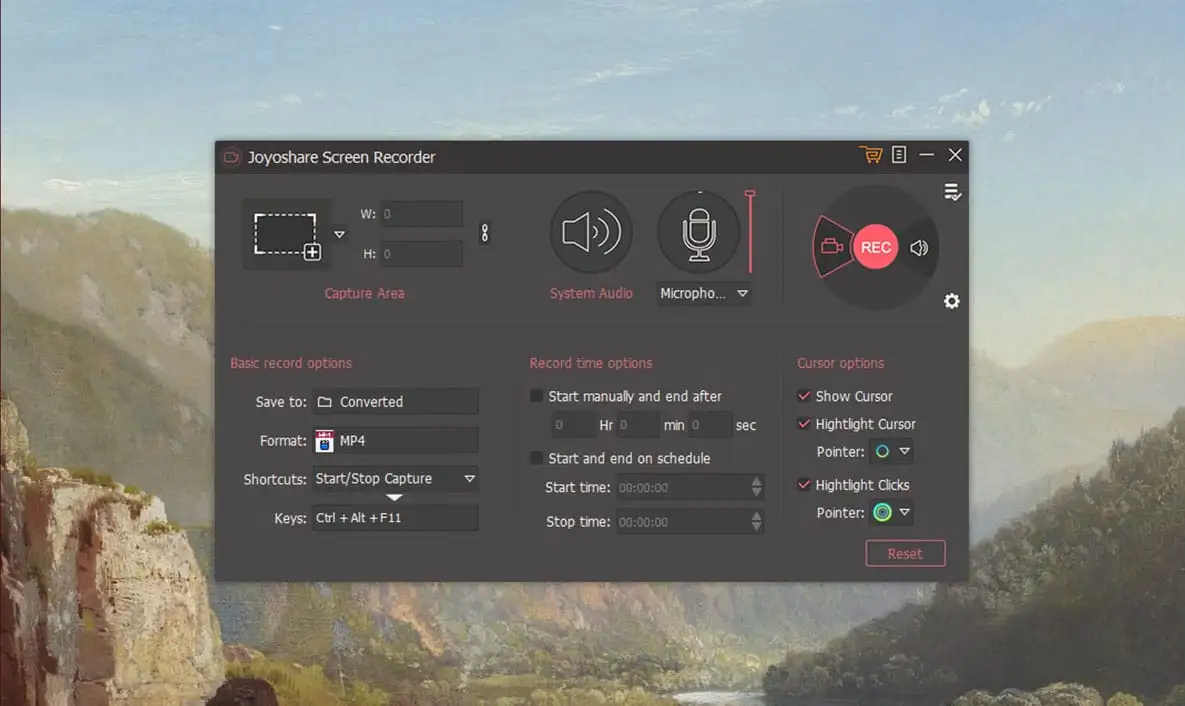Open the Highlight Cursor pointer color dropdown
The width and height of the screenshot is (1185, 706).
click(903, 452)
